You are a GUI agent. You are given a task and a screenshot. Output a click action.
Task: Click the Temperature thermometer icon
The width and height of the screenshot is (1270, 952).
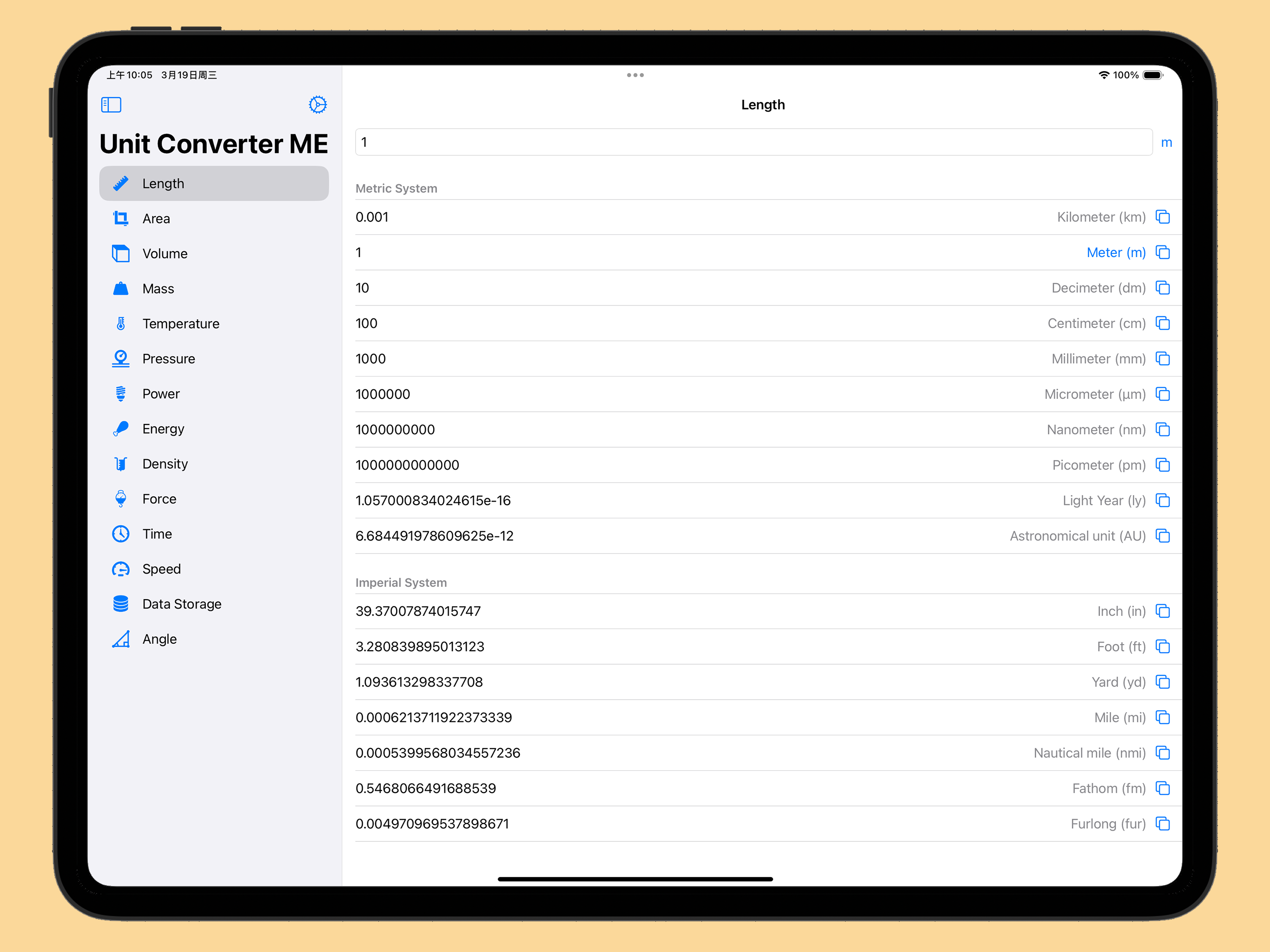(x=120, y=324)
